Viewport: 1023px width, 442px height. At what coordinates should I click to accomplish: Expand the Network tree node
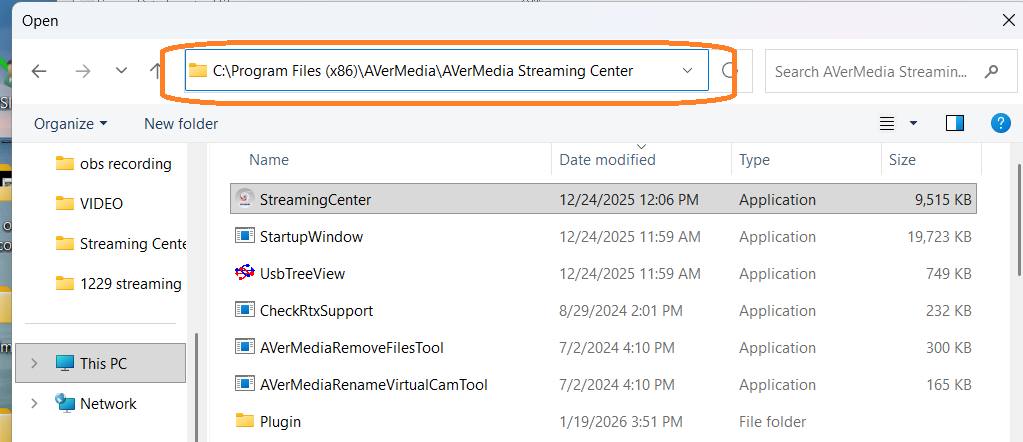point(35,403)
